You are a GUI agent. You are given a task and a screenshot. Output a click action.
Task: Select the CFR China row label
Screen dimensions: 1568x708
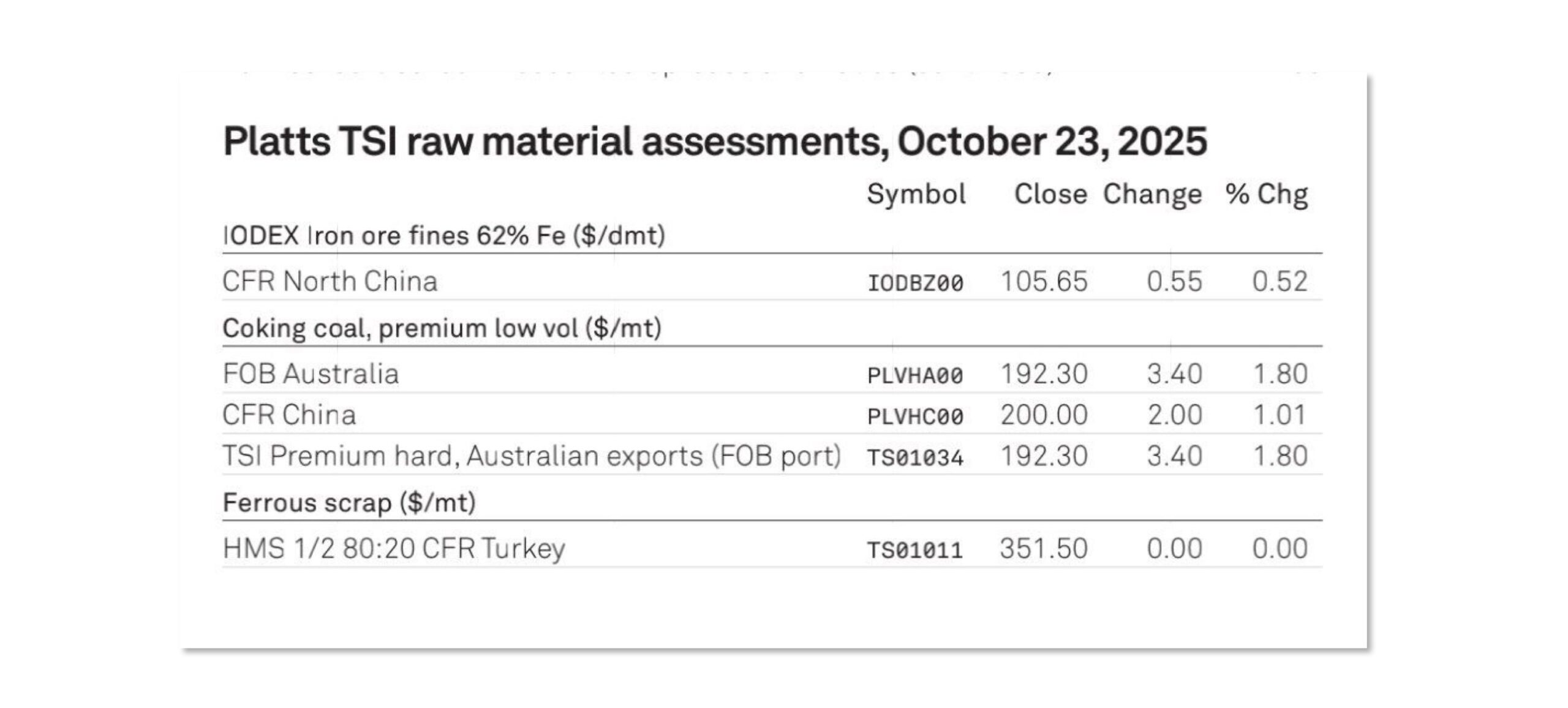289,415
